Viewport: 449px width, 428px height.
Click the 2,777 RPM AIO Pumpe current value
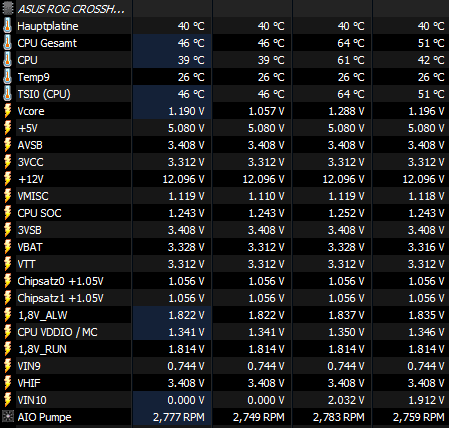click(x=179, y=417)
